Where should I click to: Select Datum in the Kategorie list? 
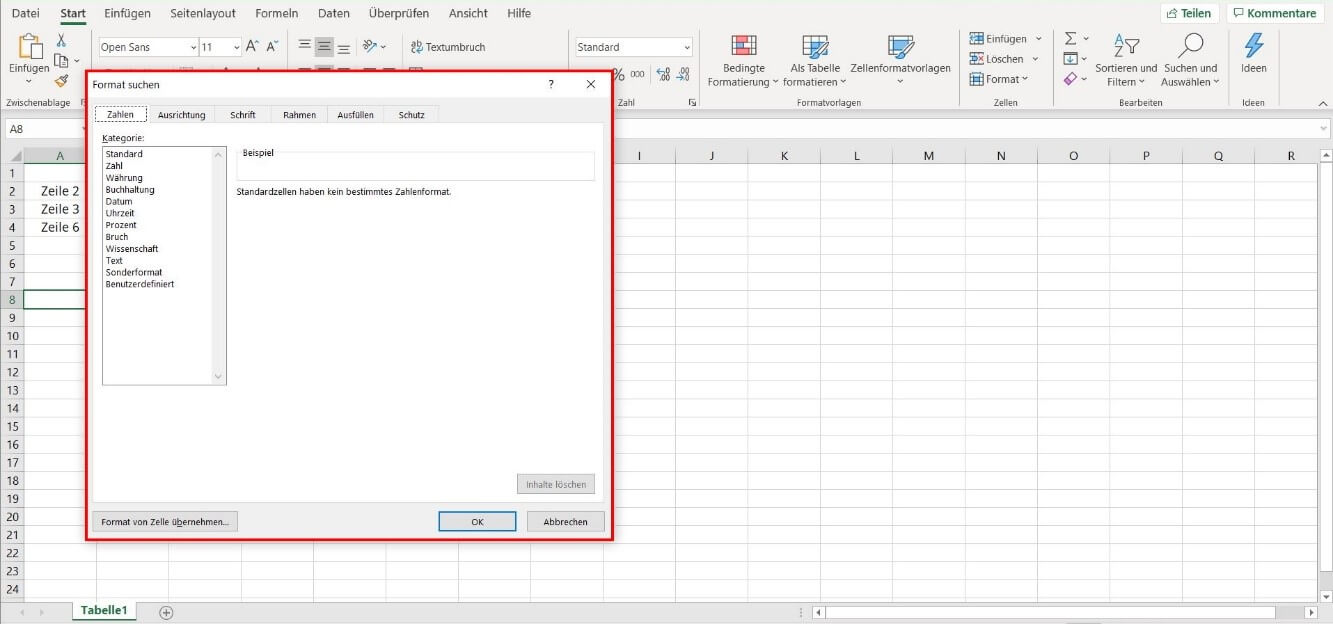(x=119, y=202)
